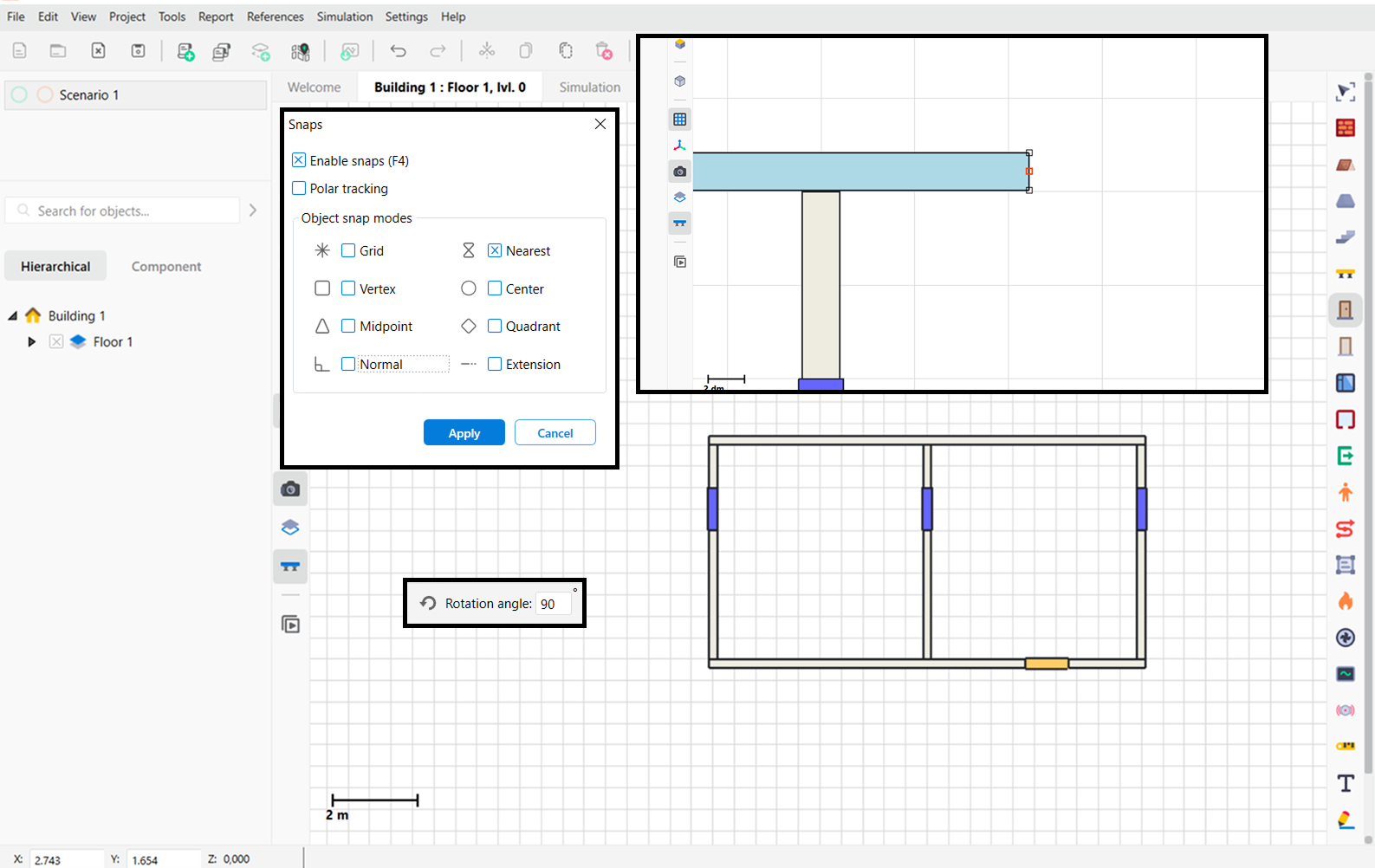This screenshot has width=1375, height=868.
Task: Enable the Midpoint snap checkbox
Action: pos(348,326)
